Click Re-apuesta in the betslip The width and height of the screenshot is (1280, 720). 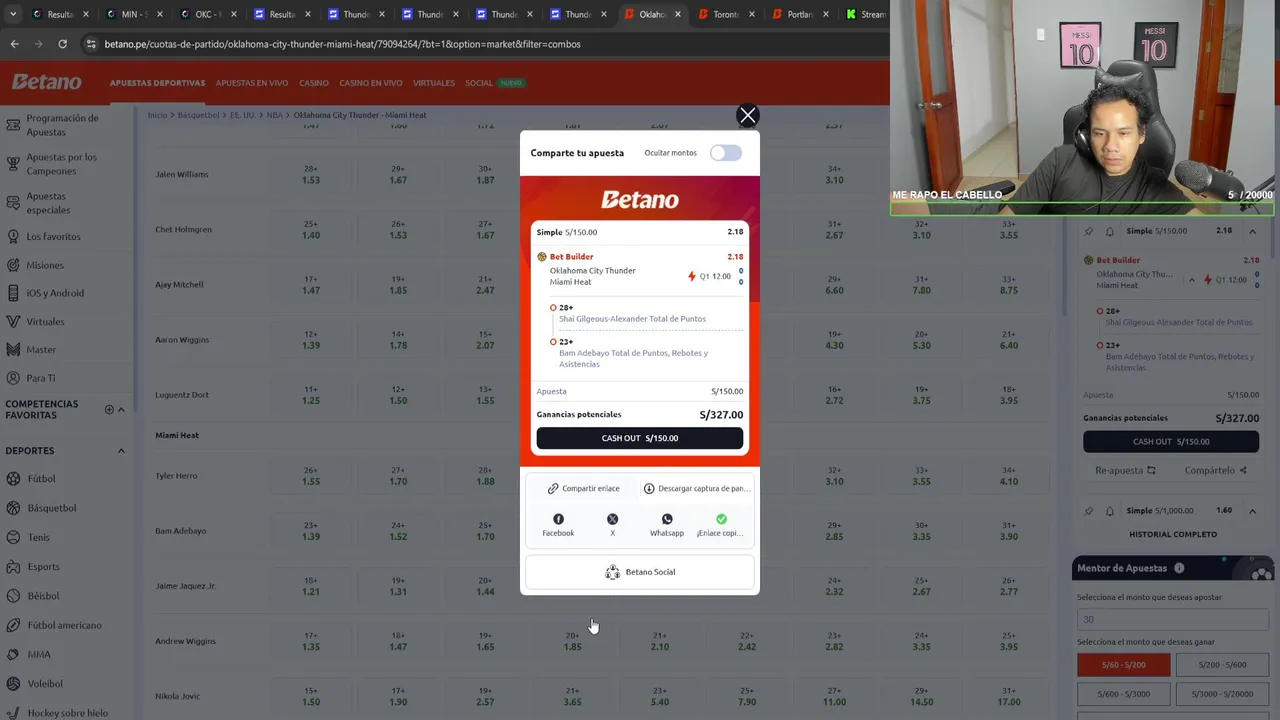(x=1125, y=470)
